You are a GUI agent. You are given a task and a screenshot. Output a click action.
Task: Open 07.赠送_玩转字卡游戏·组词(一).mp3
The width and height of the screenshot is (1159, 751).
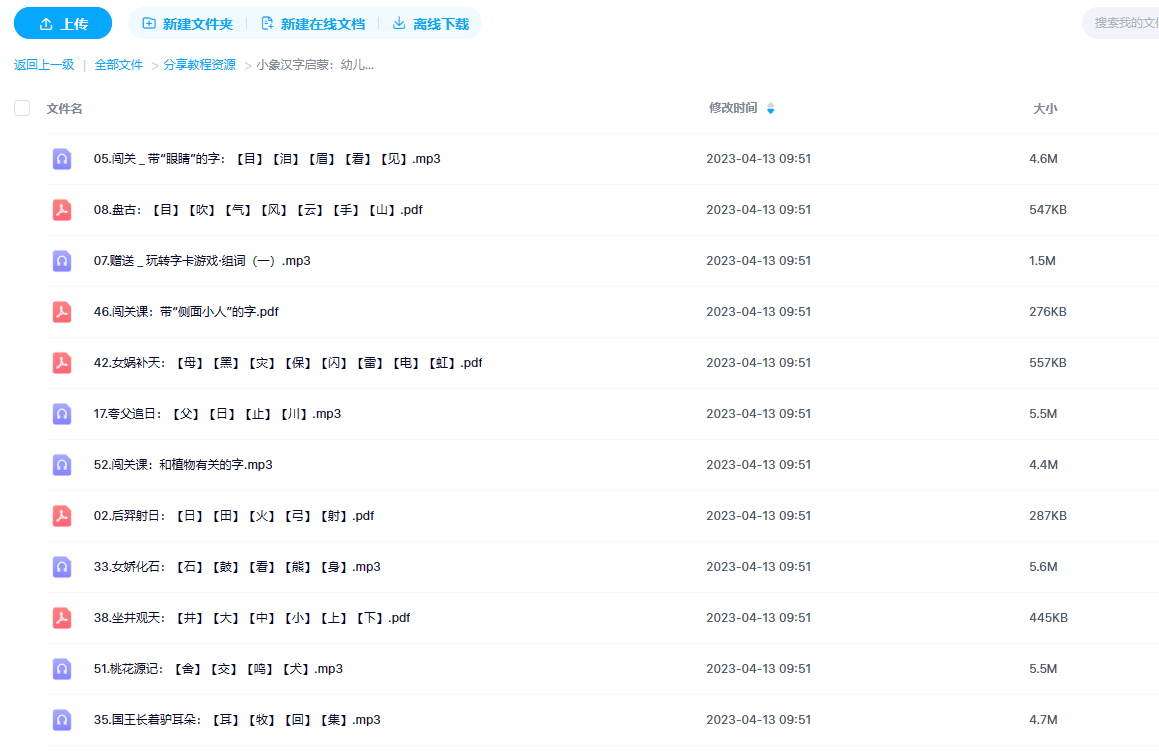[202, 261]
